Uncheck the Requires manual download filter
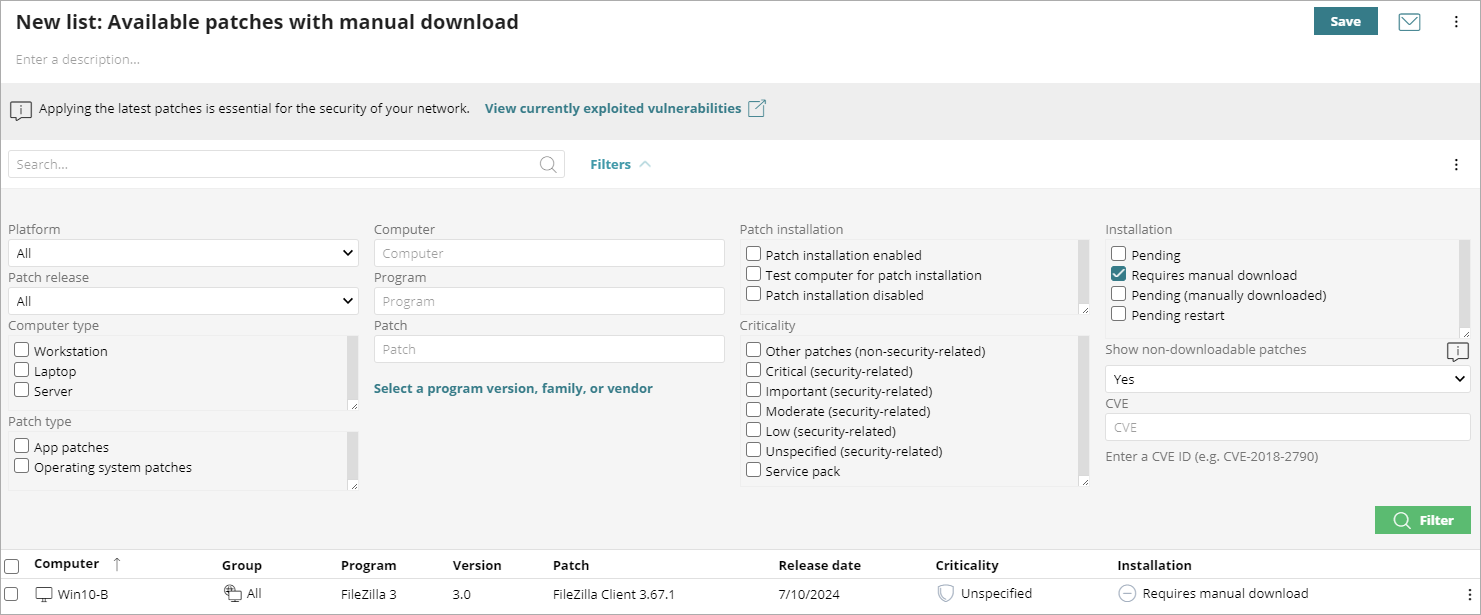Viewport: 1481px width, 615px height. 1117,274
